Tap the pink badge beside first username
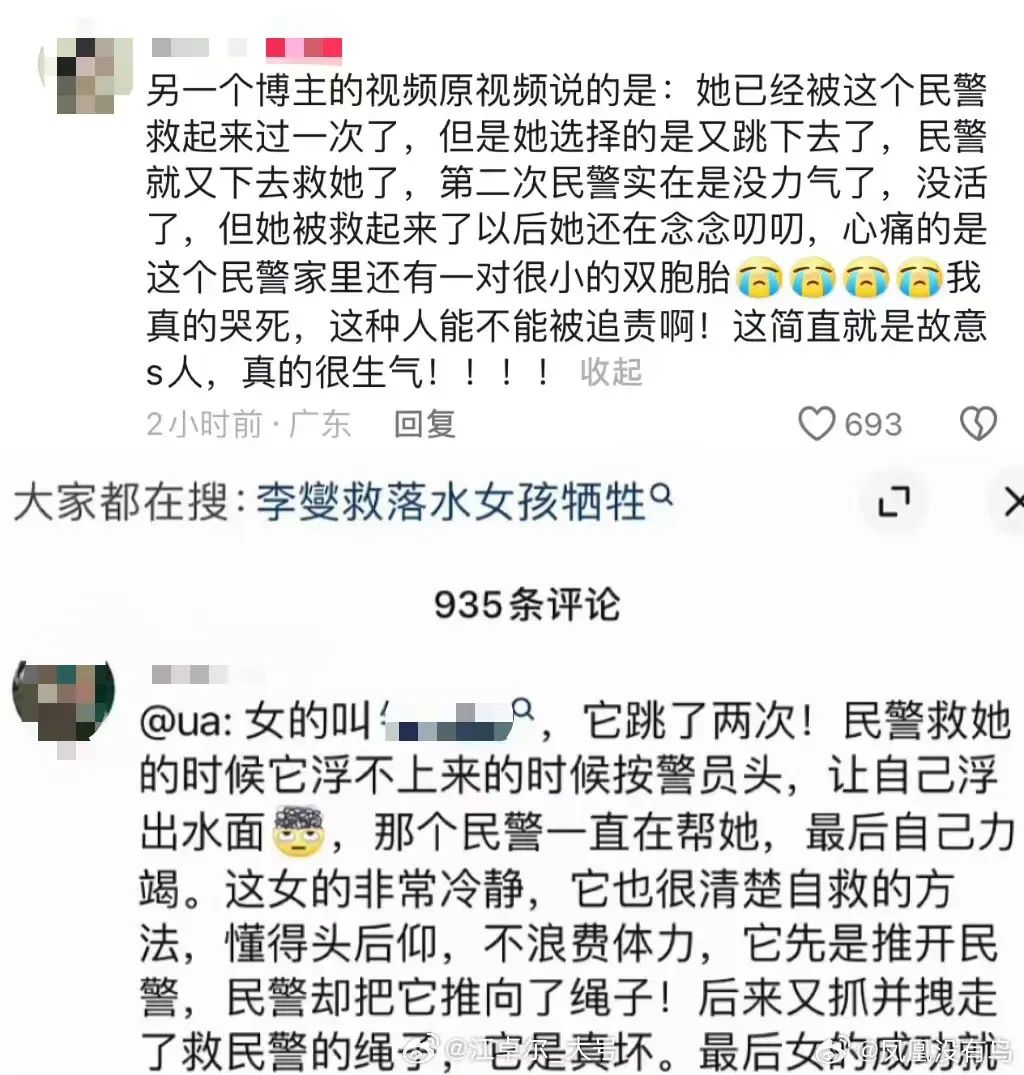The height and width of the screenshot is (1075, 1024). pyautogui.click(x=304, y=47)
